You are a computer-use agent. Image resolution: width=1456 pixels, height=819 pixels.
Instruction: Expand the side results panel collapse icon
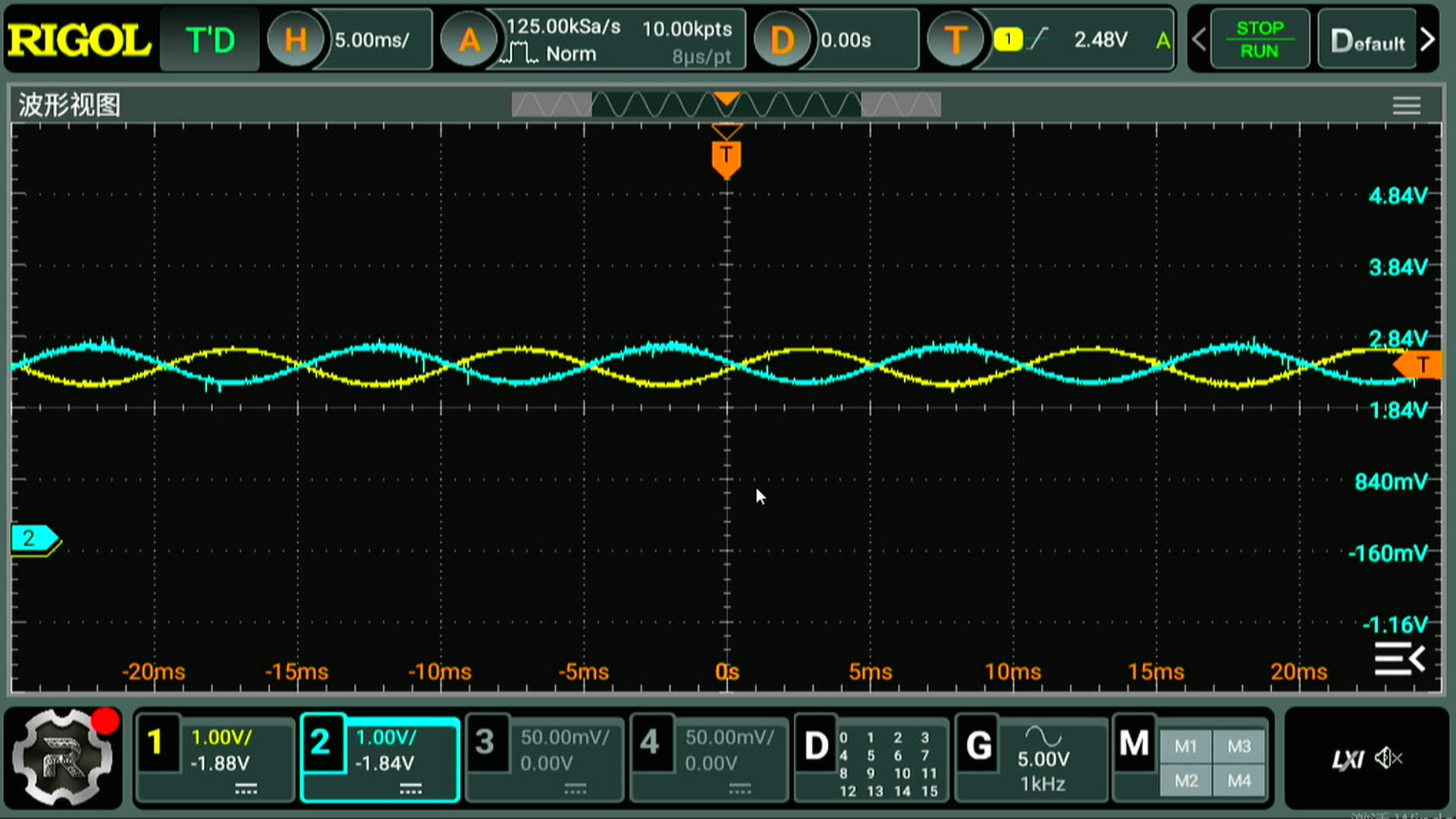click(1399, 658)
